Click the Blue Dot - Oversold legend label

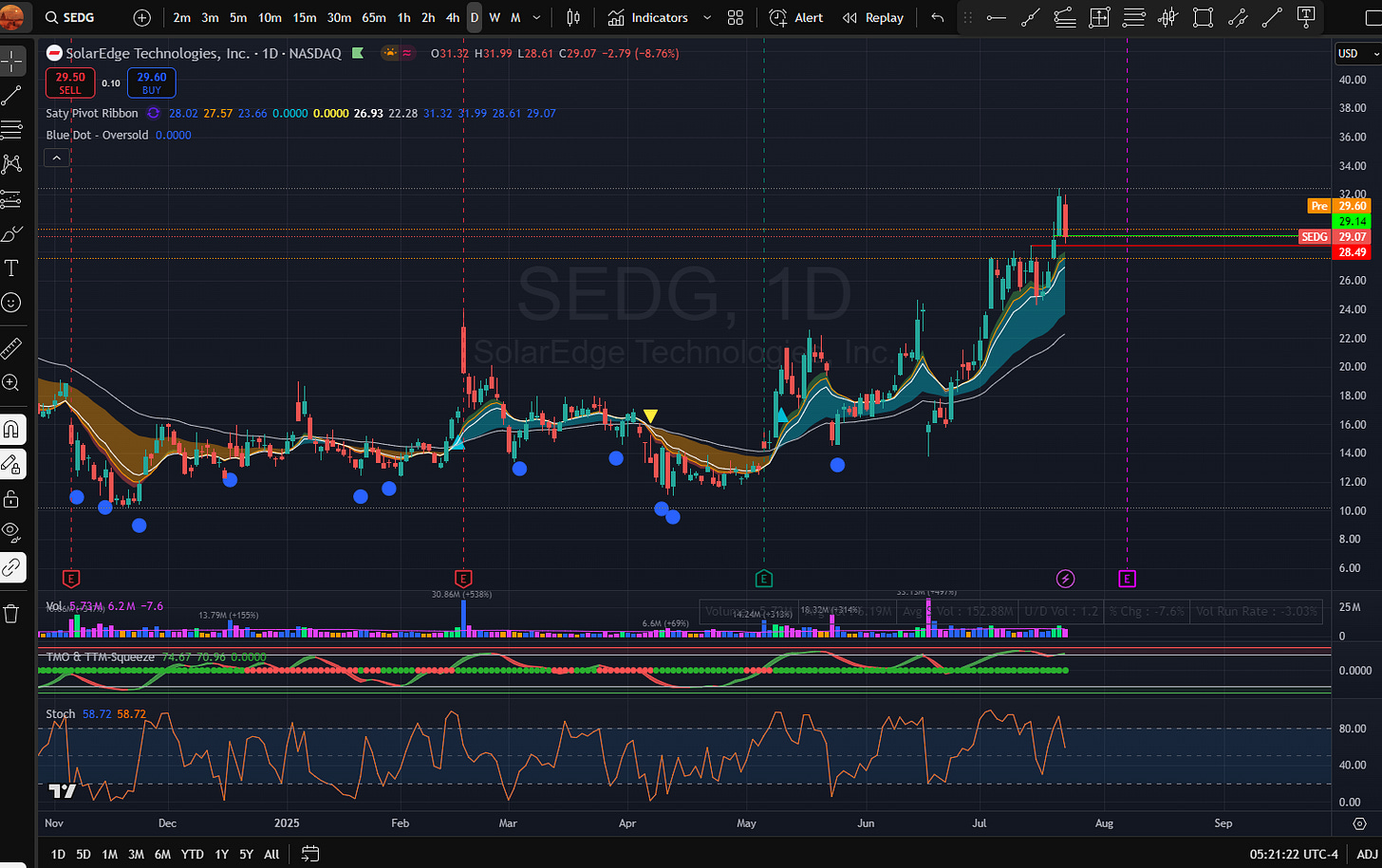click(97, 135)
